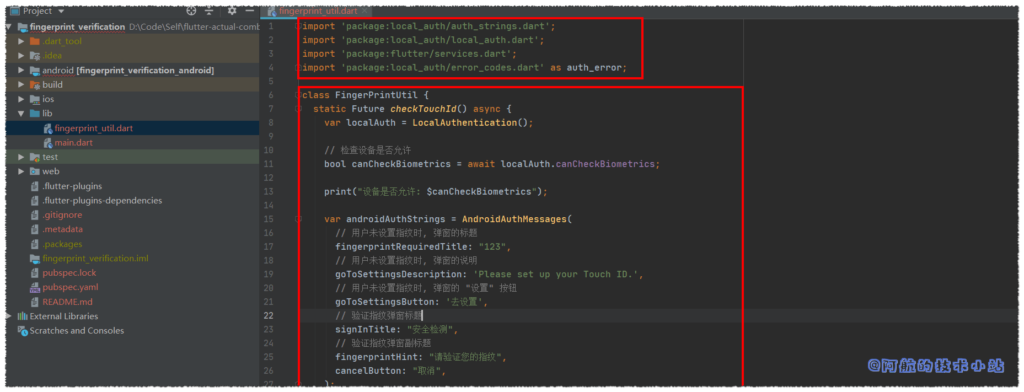Click the build folder icon
Image resolution: width=1024 pixels, height=392 pixels.
pos(35,84)
